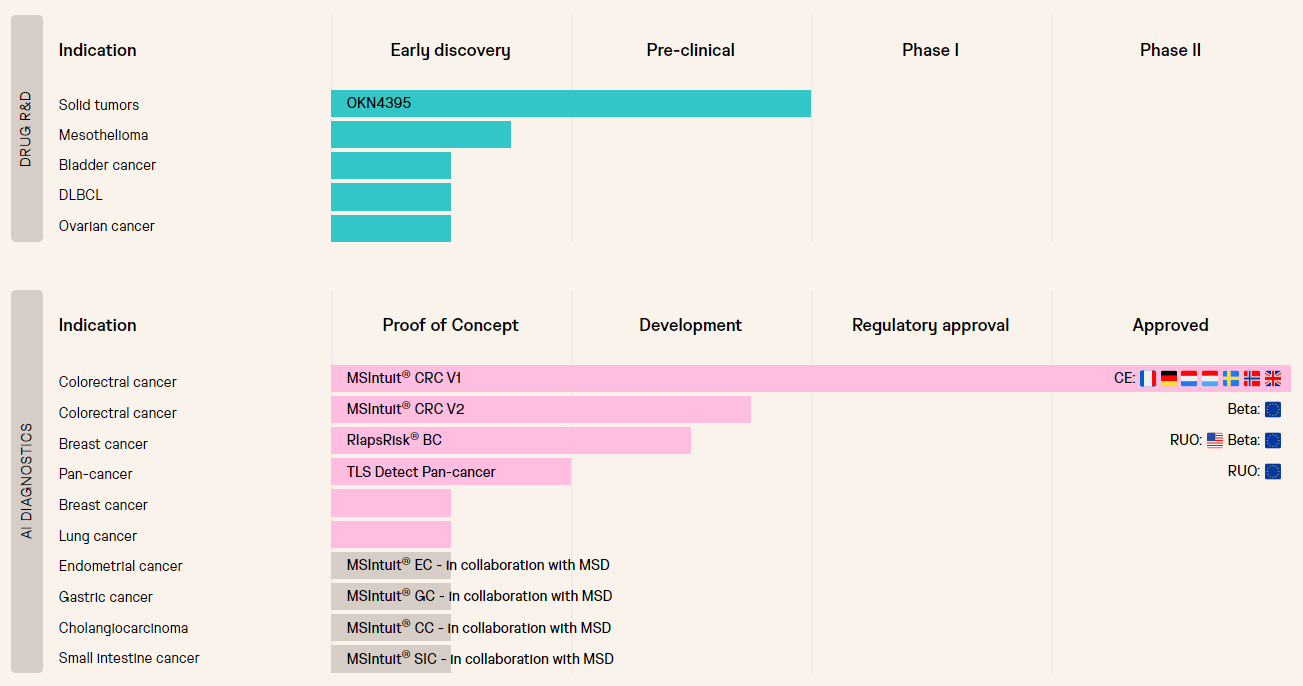Click the Pan-cancer indication label
Screen dimensions: 1303x686
96,474
